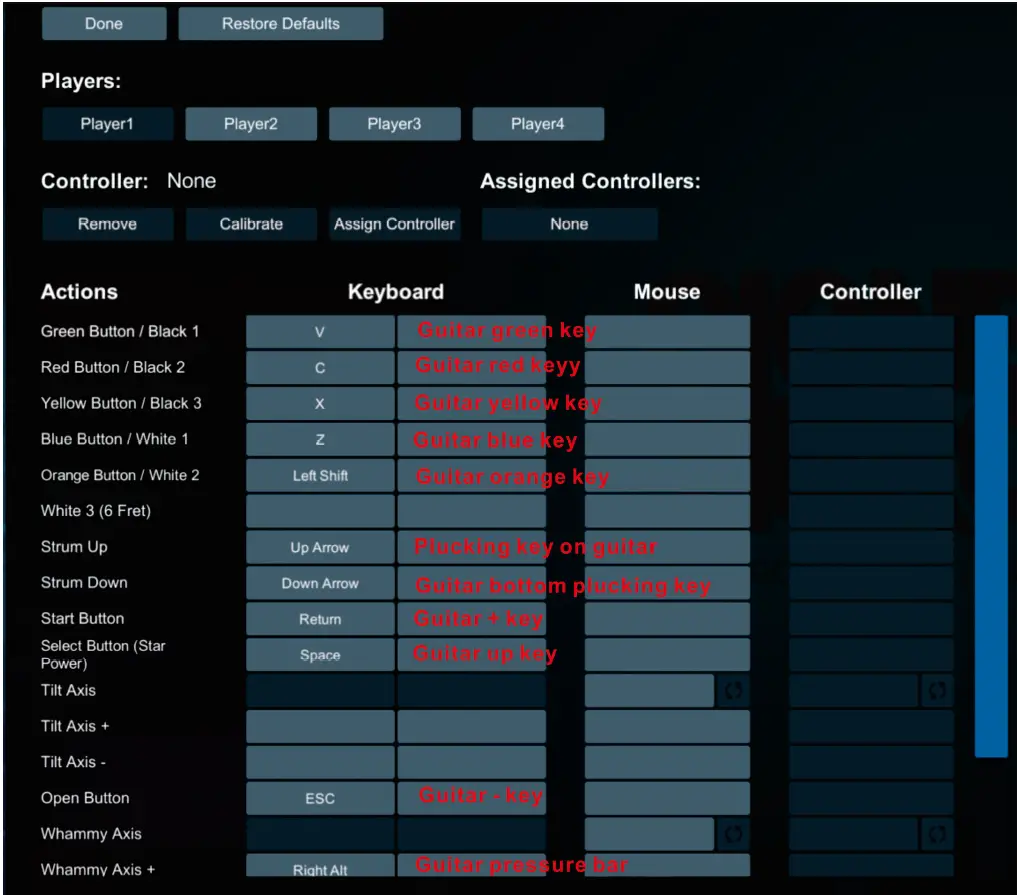1018x895 pixels.
Task: Click the blue vertical scrollbar thumb
Action: coord(991,536)
